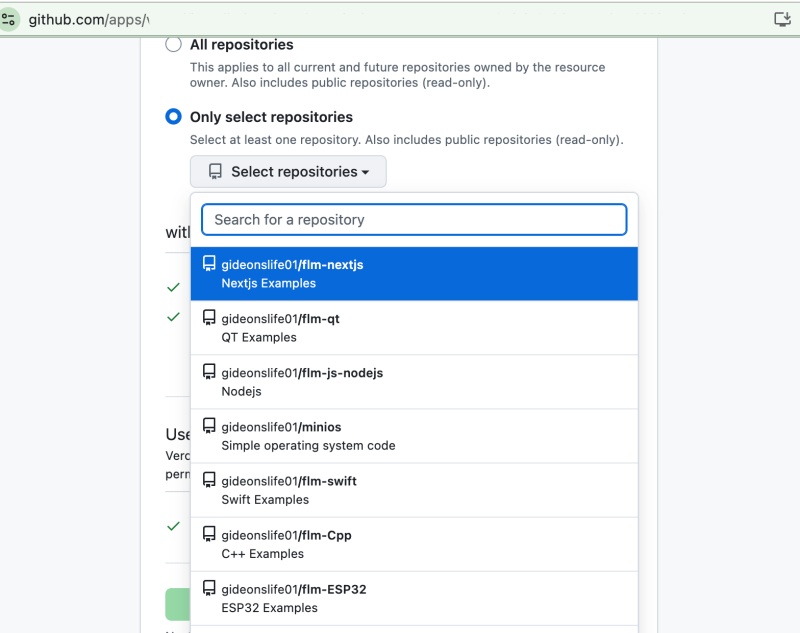Viewport: 800px width, 633px height.
Task: Select the All repositories radio button
Action: pyautogui.click(x=173, y=44)
